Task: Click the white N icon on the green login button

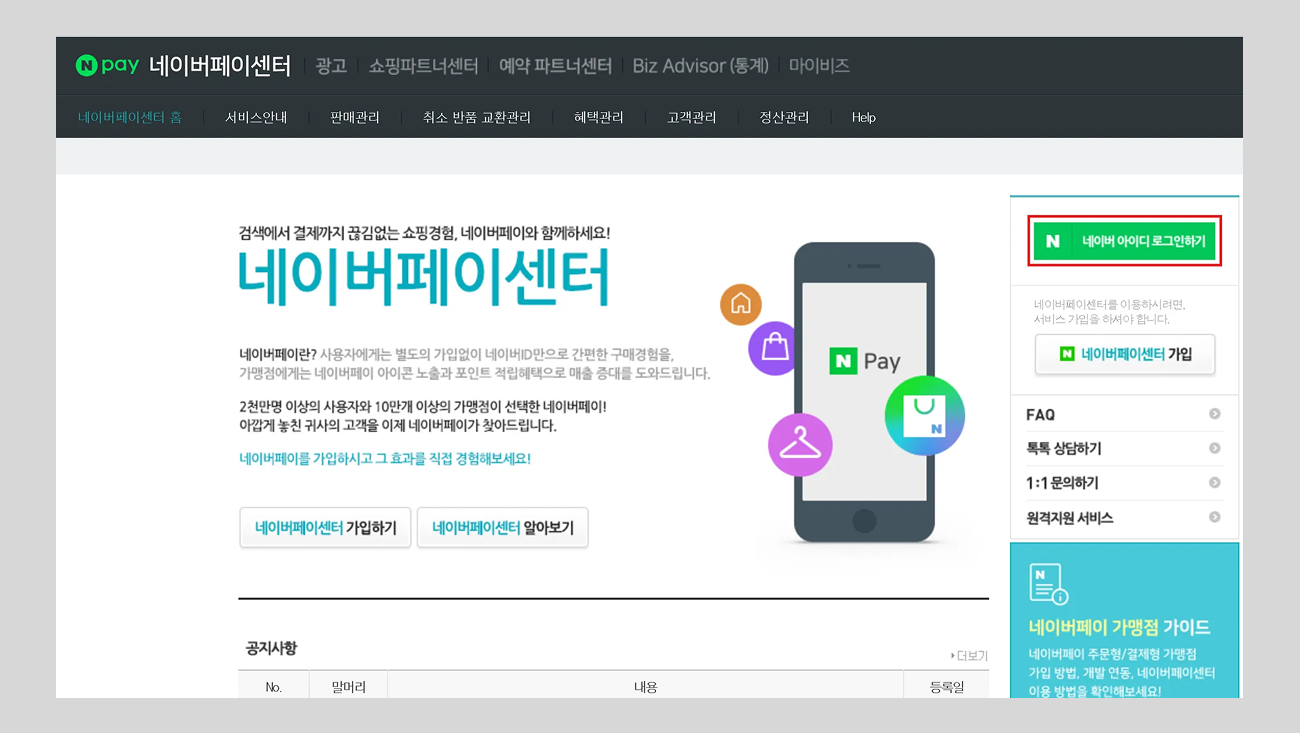Action: tap(1053, 241)
